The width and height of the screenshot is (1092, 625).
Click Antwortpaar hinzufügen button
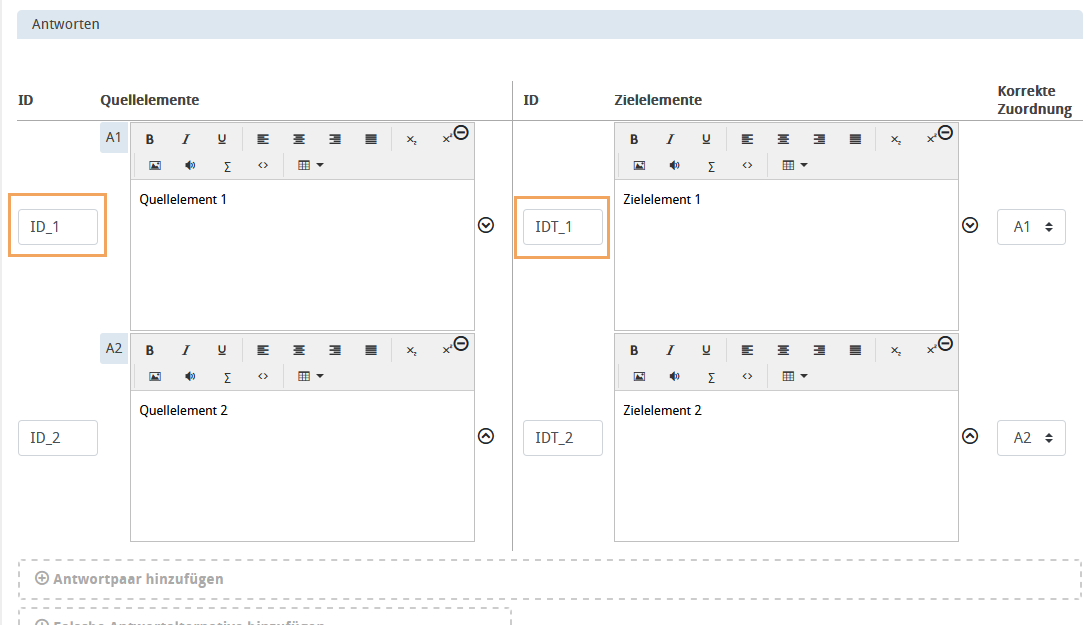pos(129,579)
